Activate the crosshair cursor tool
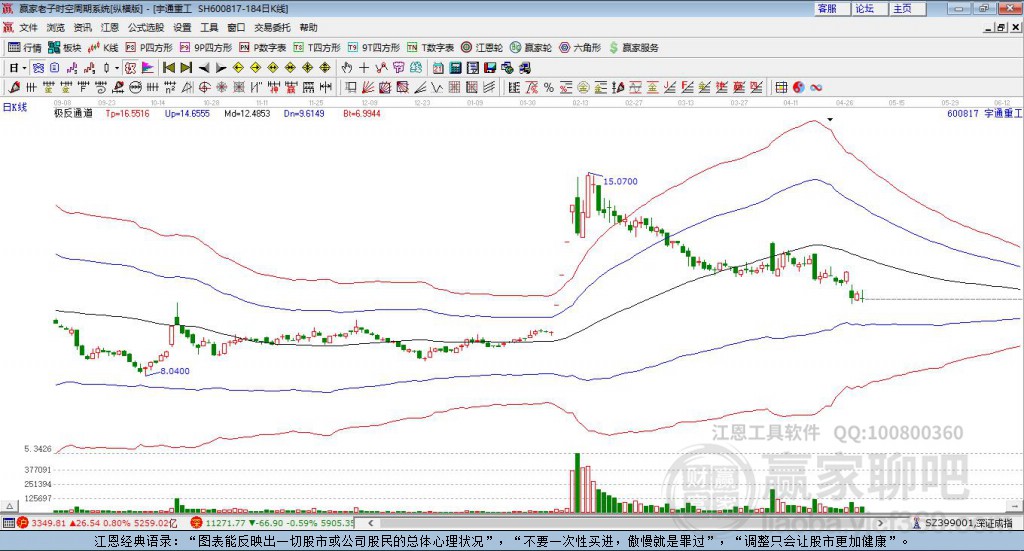The width and height of the screenshot is (1024, 551). 364,68
